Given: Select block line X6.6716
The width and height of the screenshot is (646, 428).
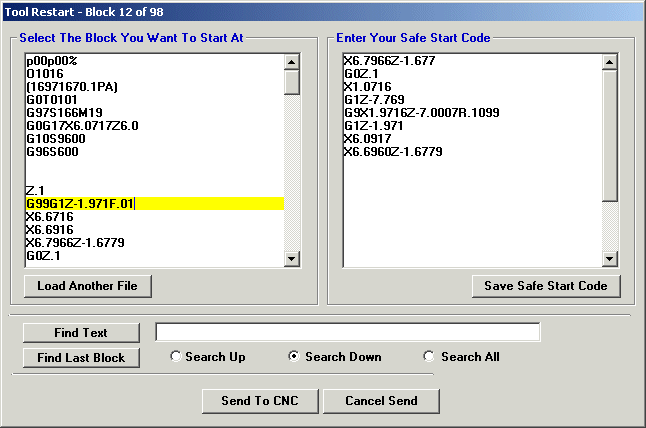Looking at the screenshot, I should point(50,217).
